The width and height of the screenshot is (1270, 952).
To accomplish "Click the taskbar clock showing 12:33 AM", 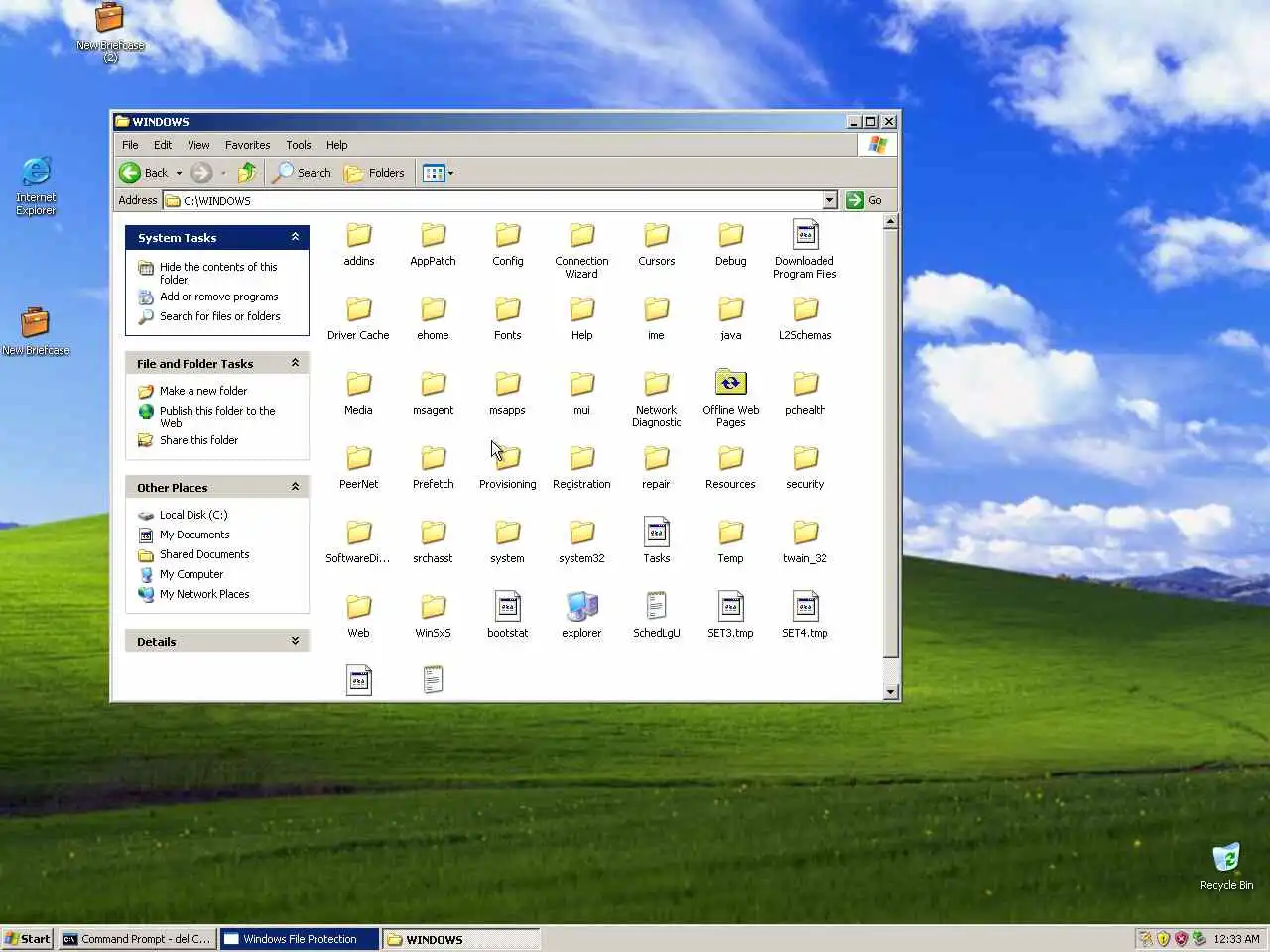I will tap(1237, 939).
